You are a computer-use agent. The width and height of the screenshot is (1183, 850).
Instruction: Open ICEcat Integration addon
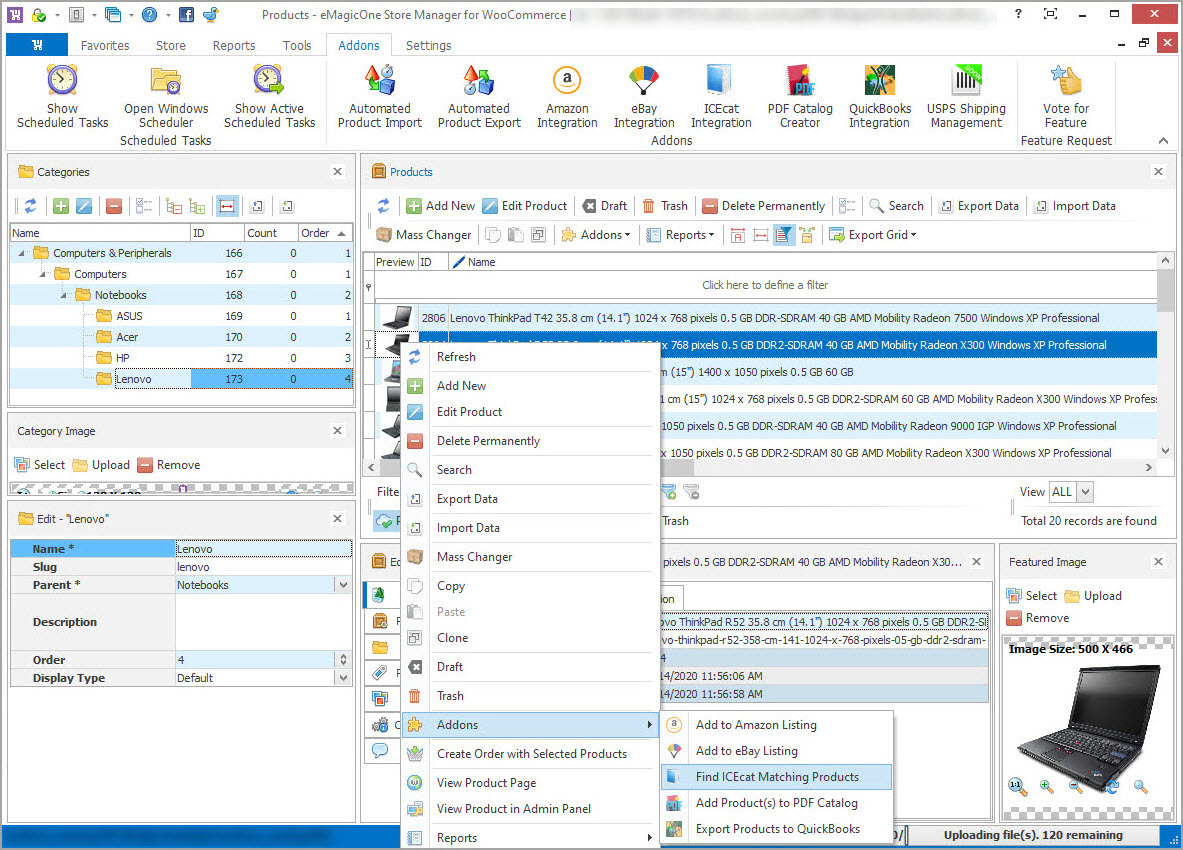pos(721,97)
